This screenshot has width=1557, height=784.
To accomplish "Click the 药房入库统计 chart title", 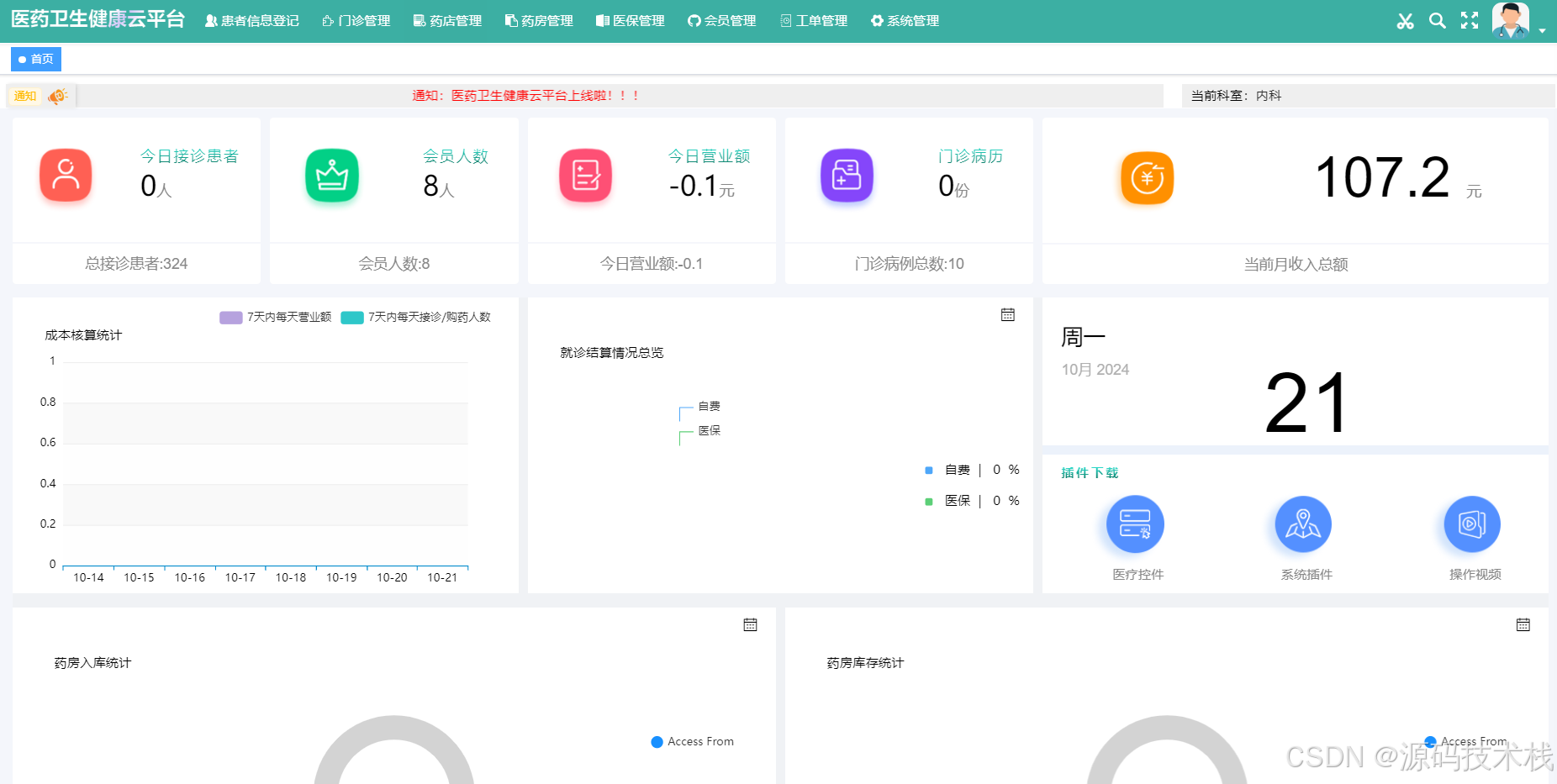I will click(x=92, y=663).
